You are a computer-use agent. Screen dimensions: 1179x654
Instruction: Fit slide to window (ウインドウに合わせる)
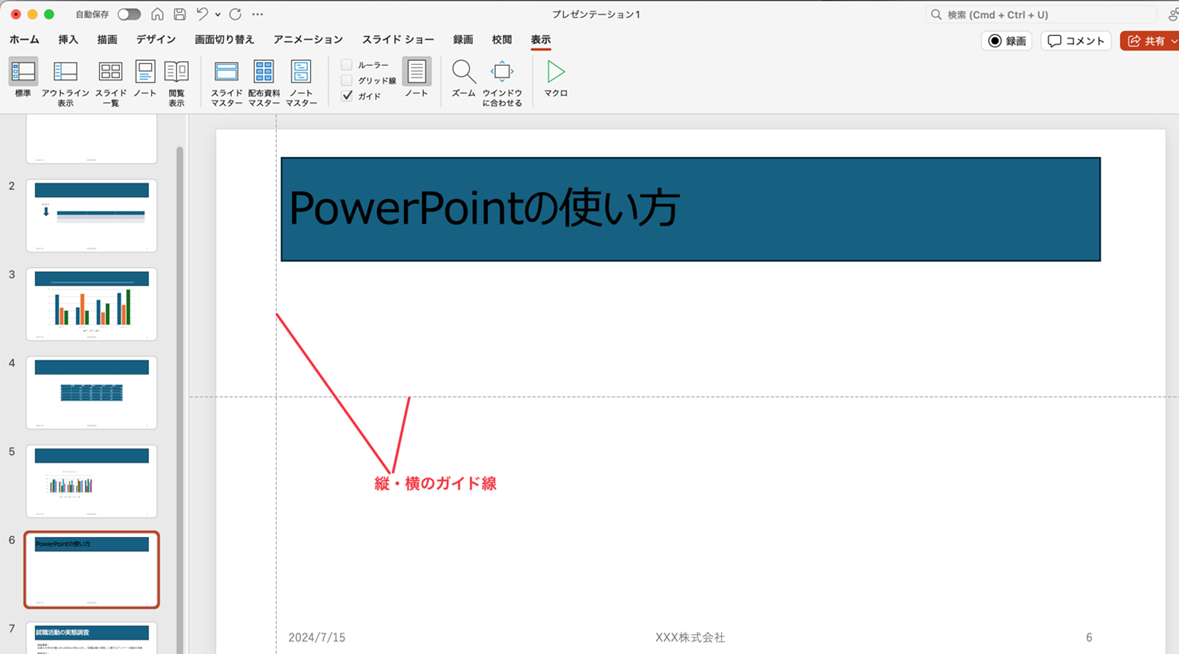click(x=502, y=83)
